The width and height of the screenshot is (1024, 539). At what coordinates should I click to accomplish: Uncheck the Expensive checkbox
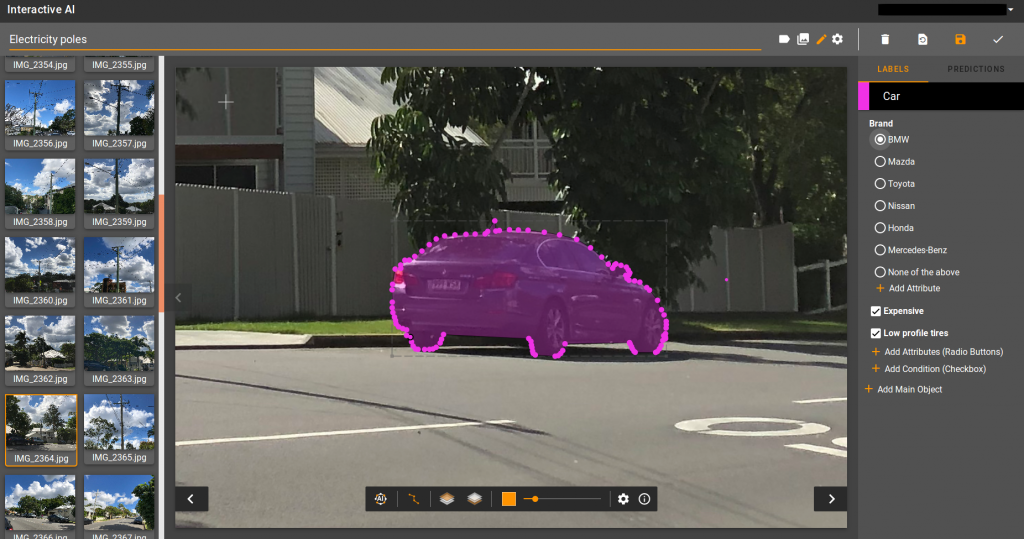[876, 311]
